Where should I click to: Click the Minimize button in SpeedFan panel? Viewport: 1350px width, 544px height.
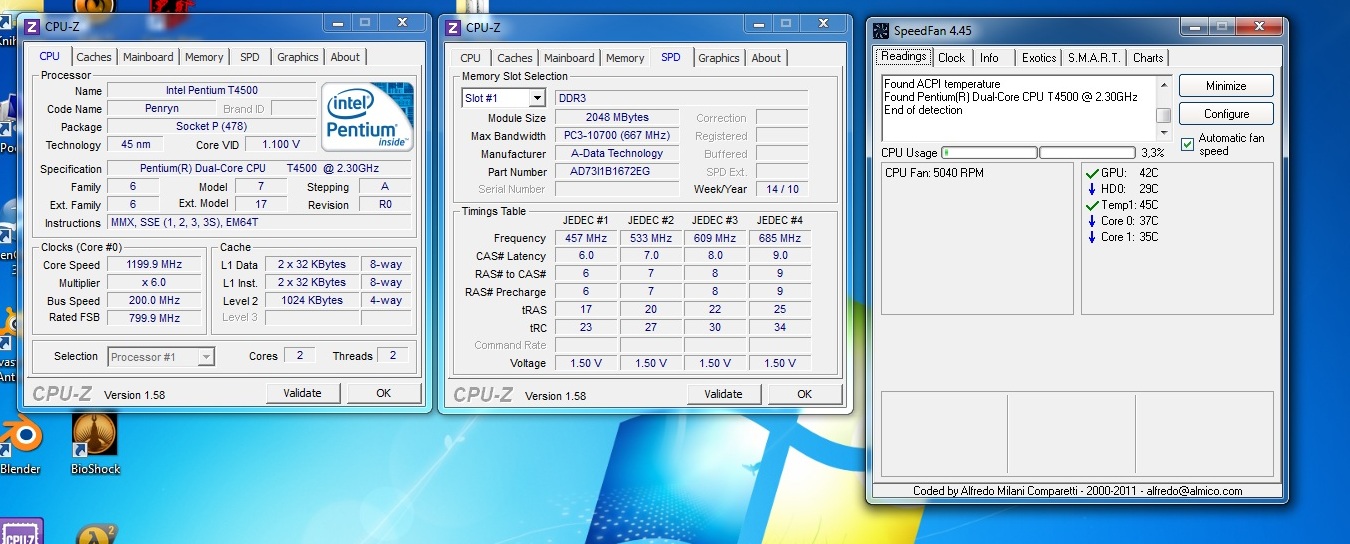[1226, 86]
